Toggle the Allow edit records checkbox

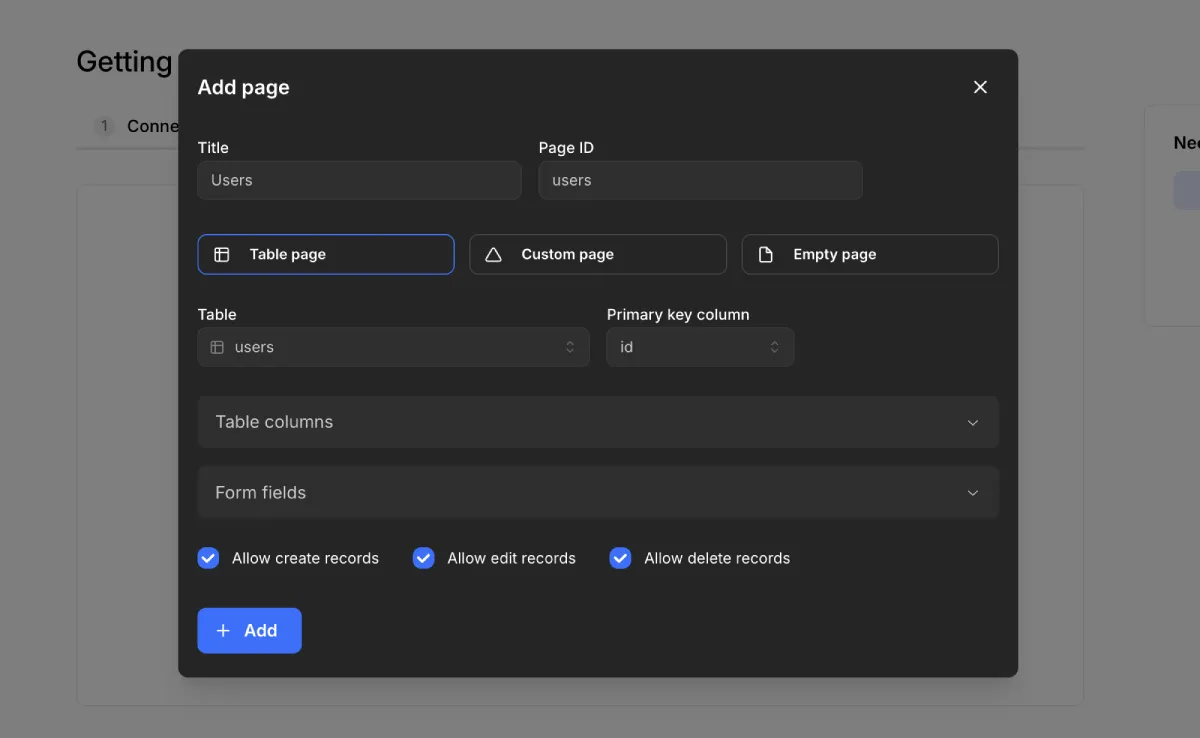pyautogui.click(x=424, y=558)
